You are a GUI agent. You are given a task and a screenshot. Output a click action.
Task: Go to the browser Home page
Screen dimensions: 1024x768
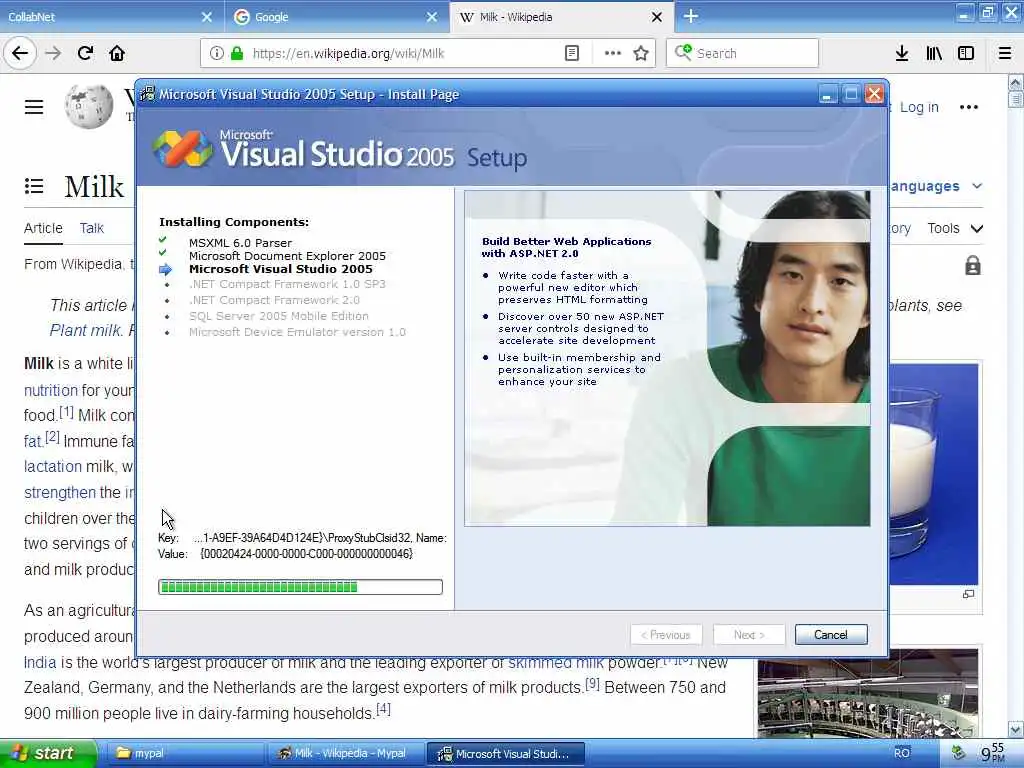pyautogui.click(x=117, y=53)
